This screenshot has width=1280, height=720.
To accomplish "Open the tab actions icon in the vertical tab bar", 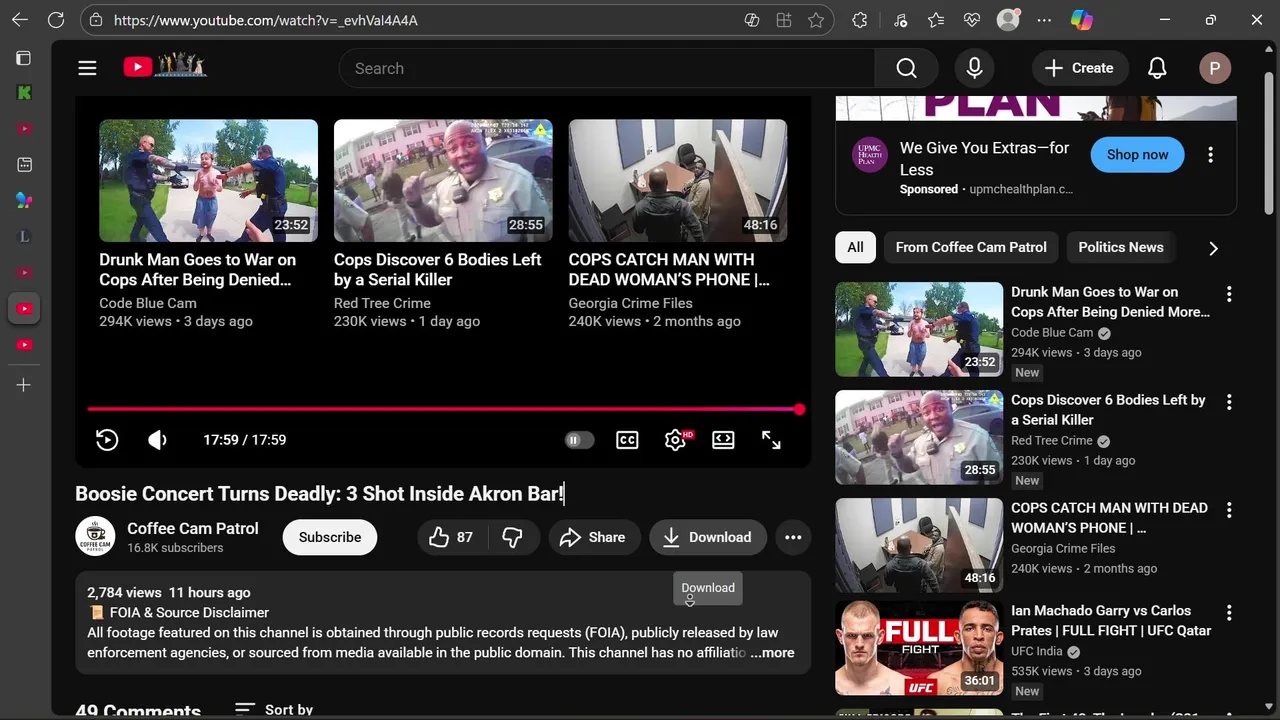I will [24, 58].
